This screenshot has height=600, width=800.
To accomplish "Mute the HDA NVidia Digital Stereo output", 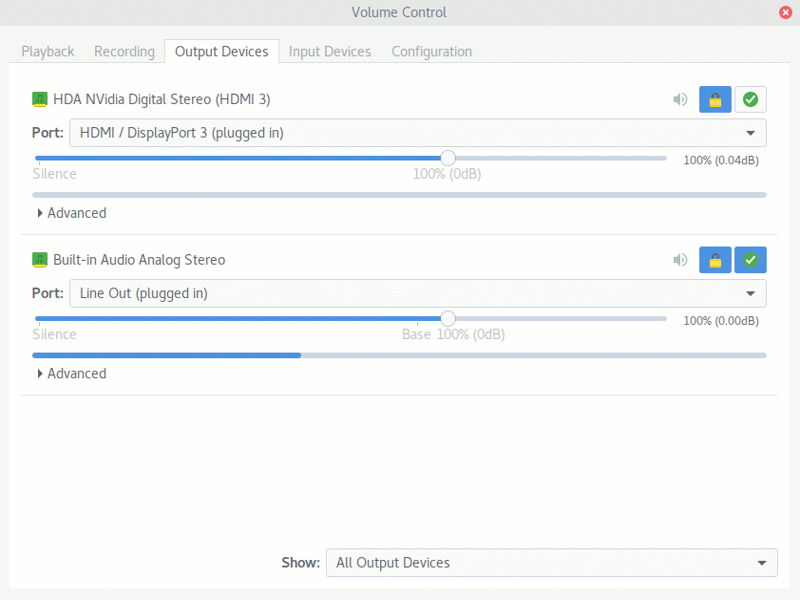I will (x=680, y=99).
